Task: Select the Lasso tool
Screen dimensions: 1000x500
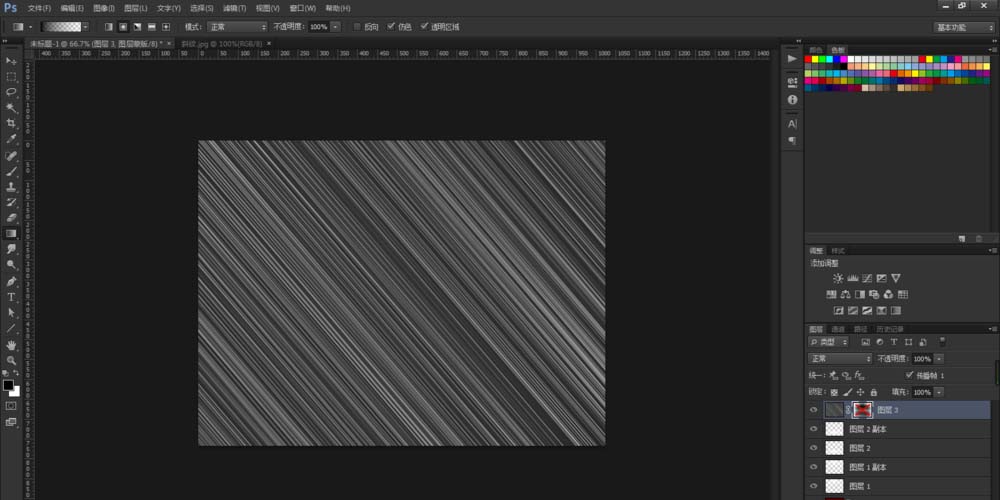Action: [x=11, y=91]
